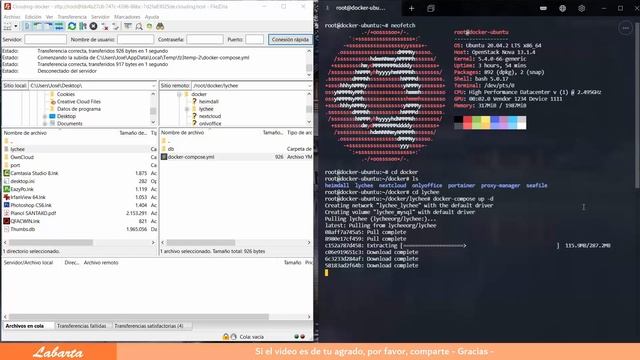Select nextcloud folder in remote tree
The width and height of the screenshot is (640, 360).
(210, 116)
